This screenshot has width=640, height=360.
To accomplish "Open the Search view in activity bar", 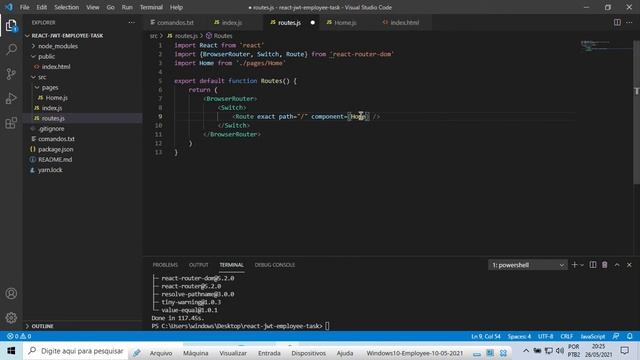I will click(11, 50).
